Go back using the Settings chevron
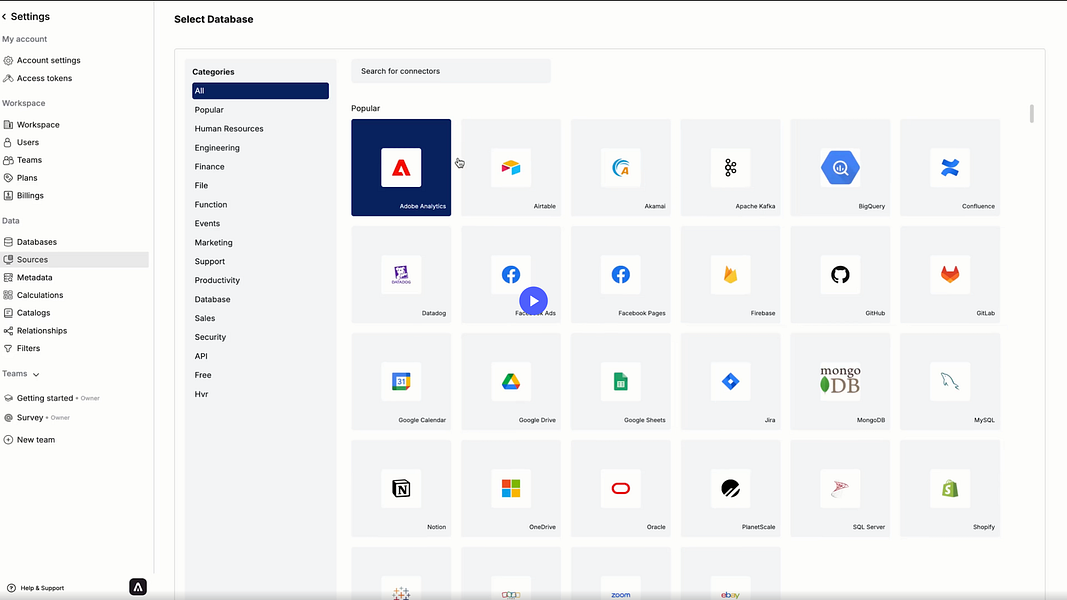This screenshot has height=600, width=1067. pyautogui.click(x=4, y=16)
